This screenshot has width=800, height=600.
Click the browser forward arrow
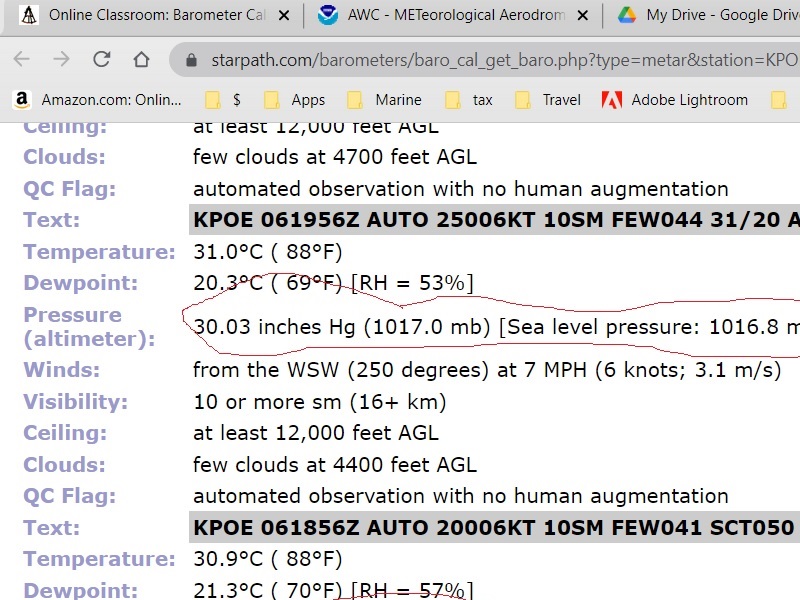pos(61,59)
